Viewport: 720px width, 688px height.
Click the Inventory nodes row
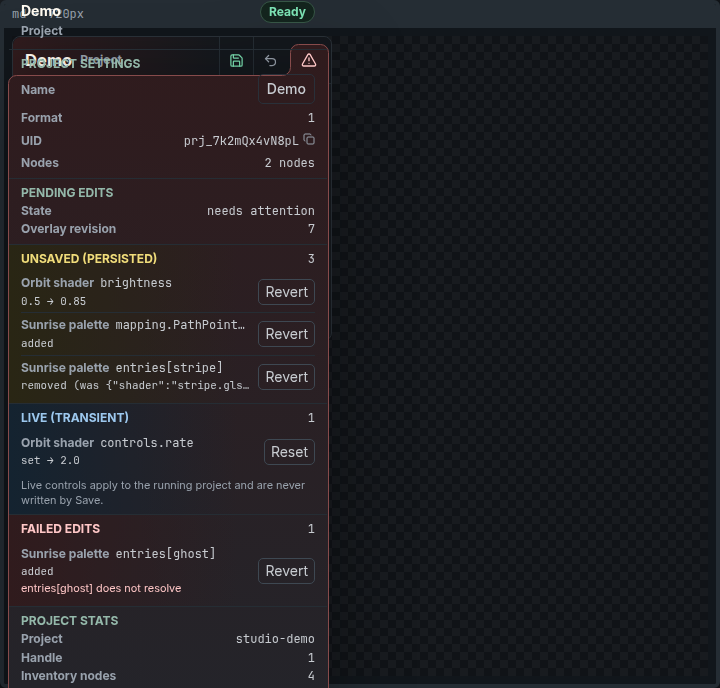tap(168, 676)
